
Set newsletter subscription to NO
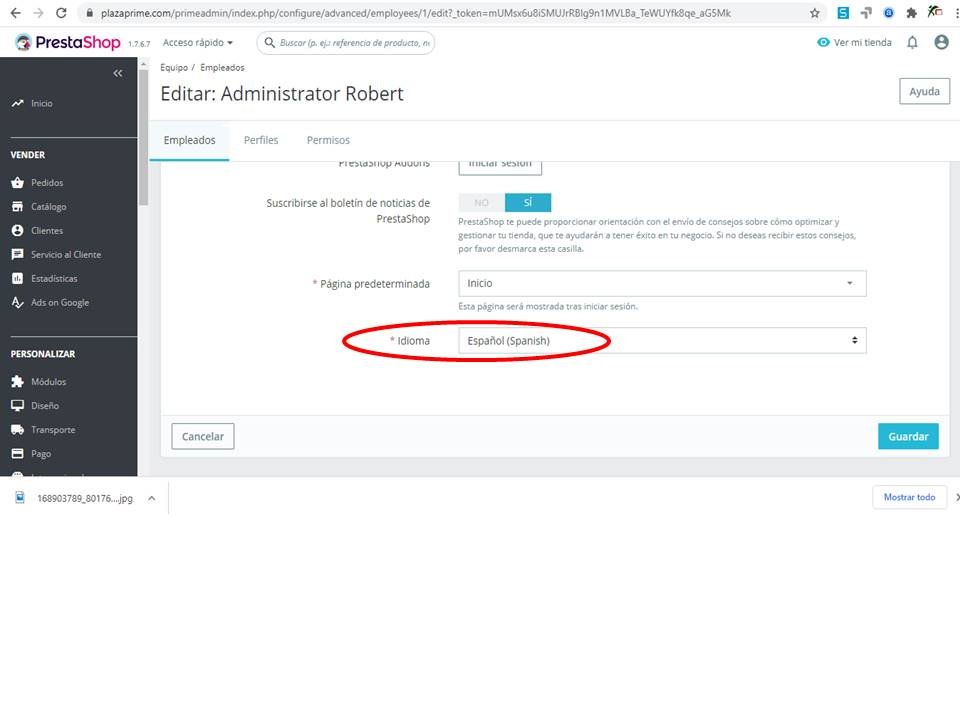[x=481, y=203]
